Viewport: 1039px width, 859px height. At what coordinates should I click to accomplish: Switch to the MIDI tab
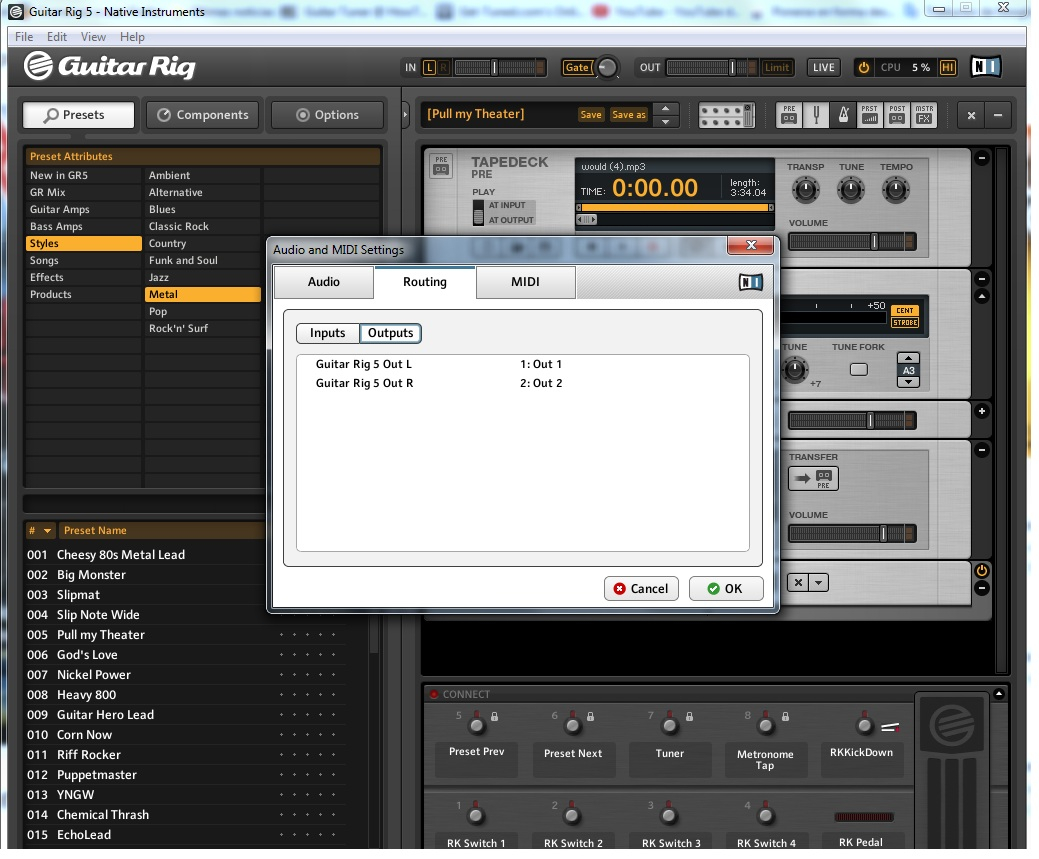525,282
